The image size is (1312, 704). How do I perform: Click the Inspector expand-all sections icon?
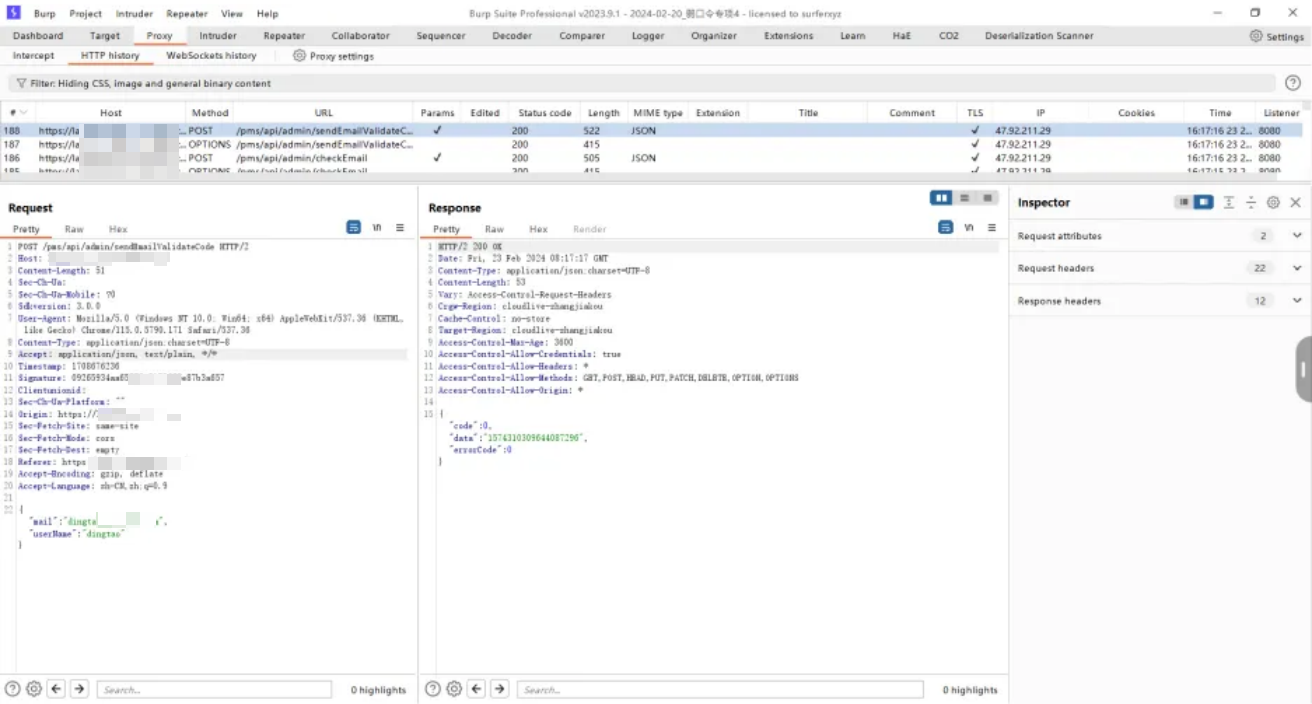coord(1229,202)
